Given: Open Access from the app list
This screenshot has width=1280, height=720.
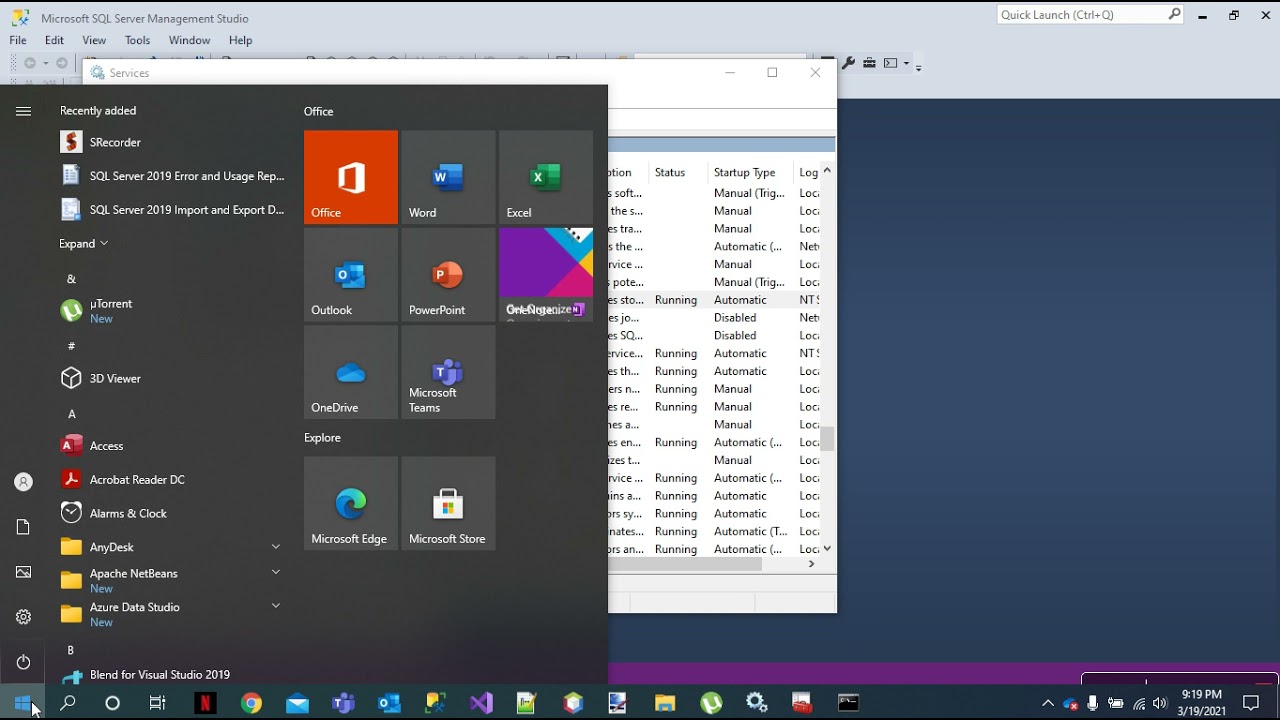Looking at the screenshot, I should click(x=173, y=446).
